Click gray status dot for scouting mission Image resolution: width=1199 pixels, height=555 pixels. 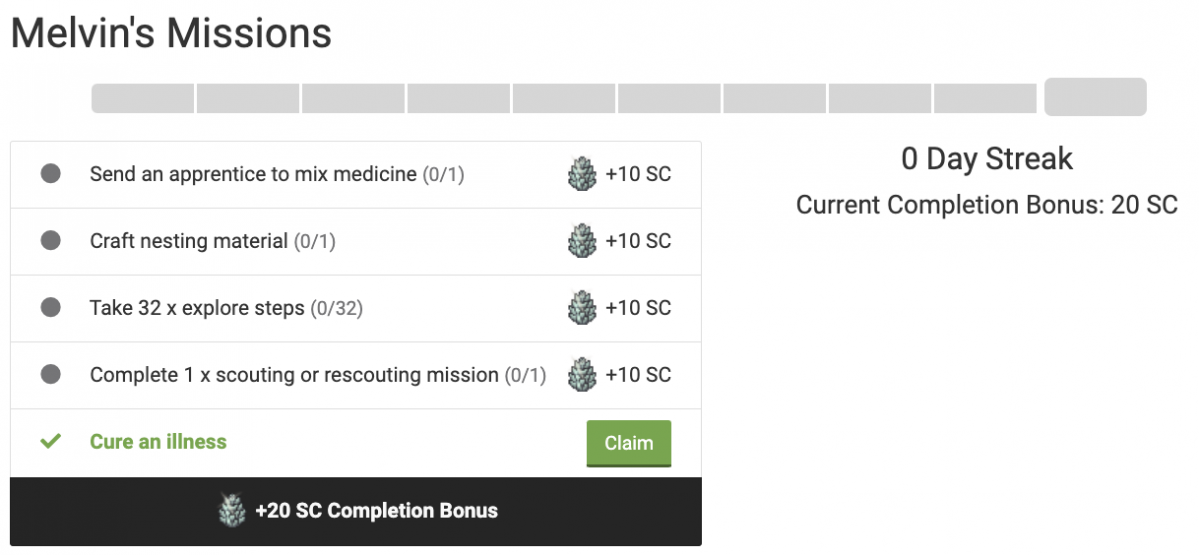point(50,375)
